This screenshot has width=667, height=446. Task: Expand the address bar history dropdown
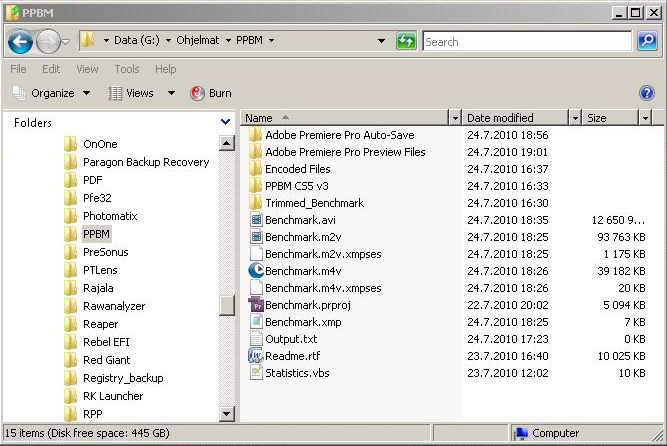coord(381,41)
